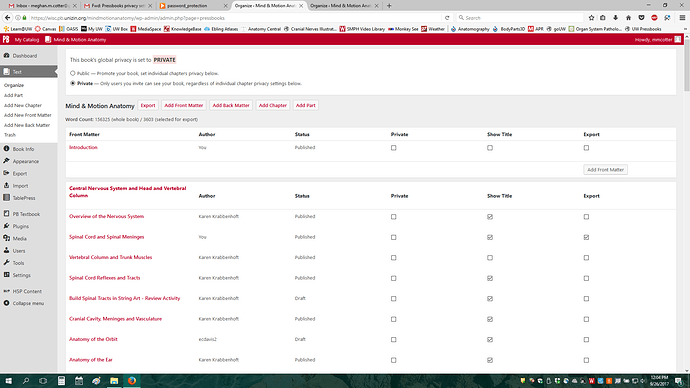Image resolution: width=690 pixels, height=388 pixels.
Task: Click the Firefox icon in the taskbar
Action: coord(132,381)
